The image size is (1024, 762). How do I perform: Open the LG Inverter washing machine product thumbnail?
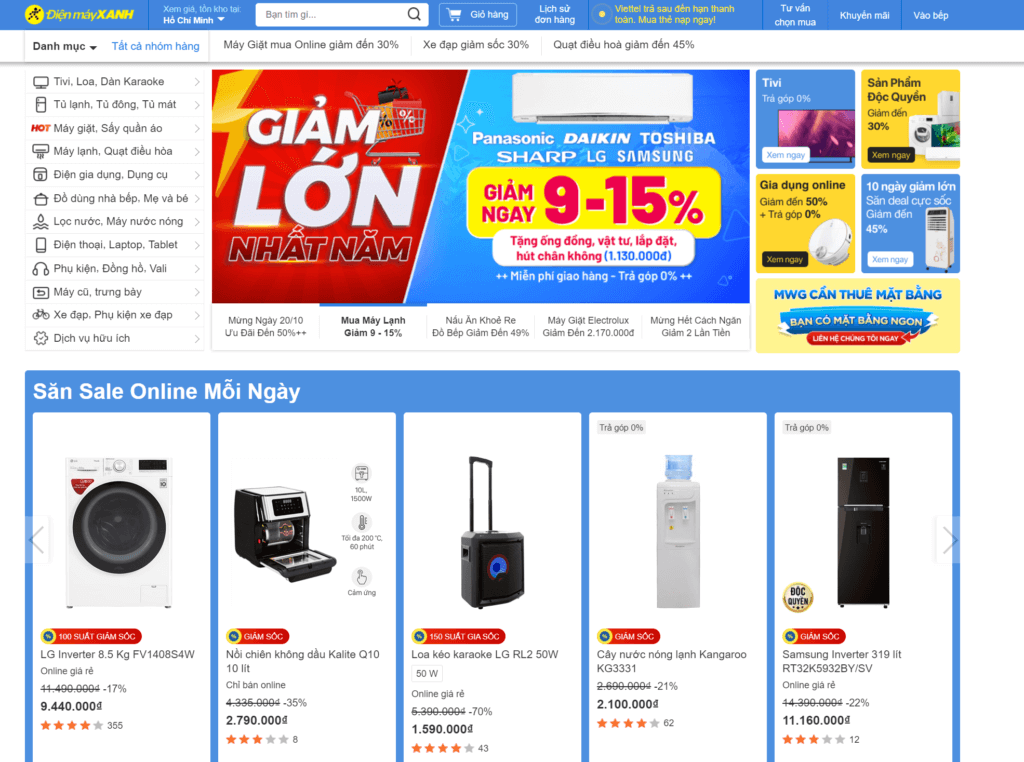(120, 532)
